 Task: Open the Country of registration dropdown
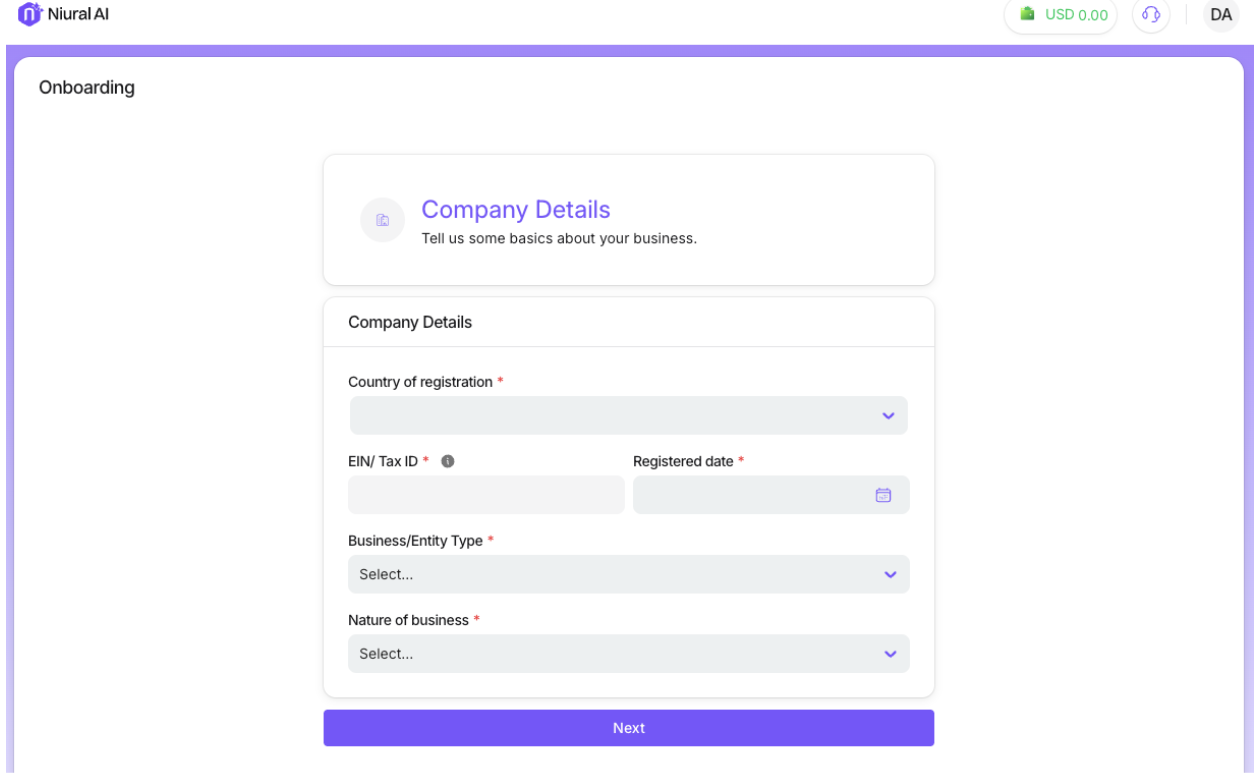(x=615, y=416)
